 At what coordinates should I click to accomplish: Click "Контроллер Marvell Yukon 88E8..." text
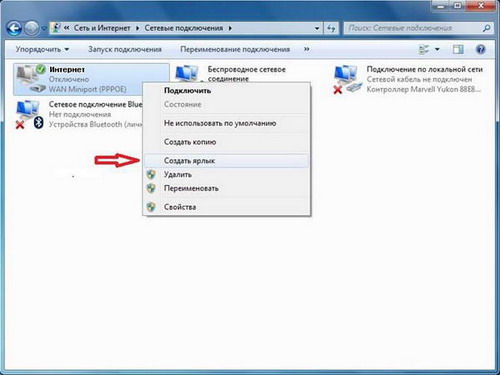click(424, 89)
